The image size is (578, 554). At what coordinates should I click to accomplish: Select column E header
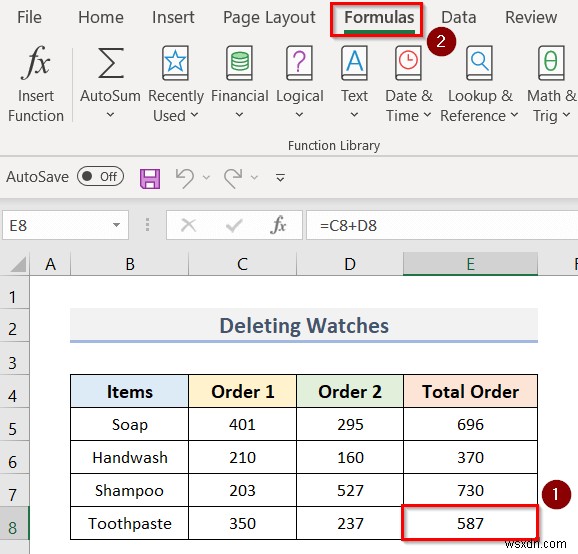point(470,264)
